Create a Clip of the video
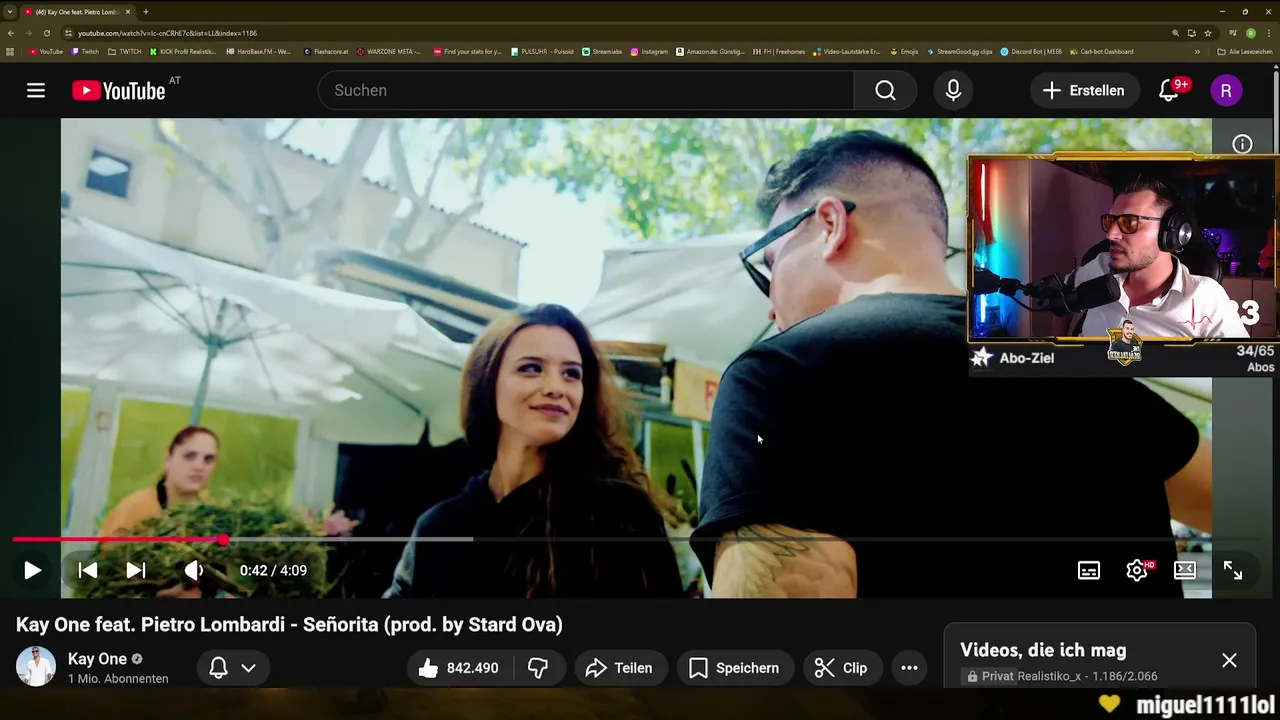 pos(842,668)
